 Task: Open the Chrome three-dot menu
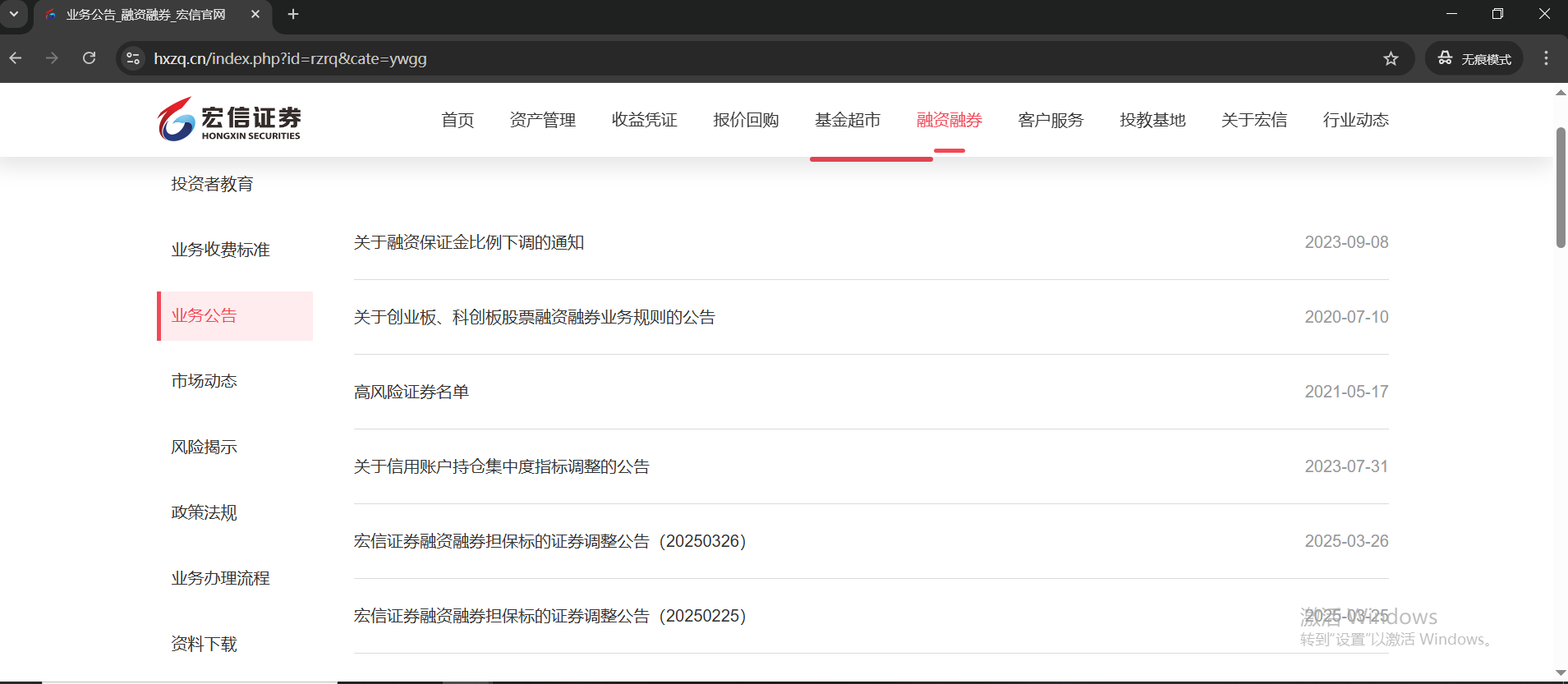(1546, 58)
